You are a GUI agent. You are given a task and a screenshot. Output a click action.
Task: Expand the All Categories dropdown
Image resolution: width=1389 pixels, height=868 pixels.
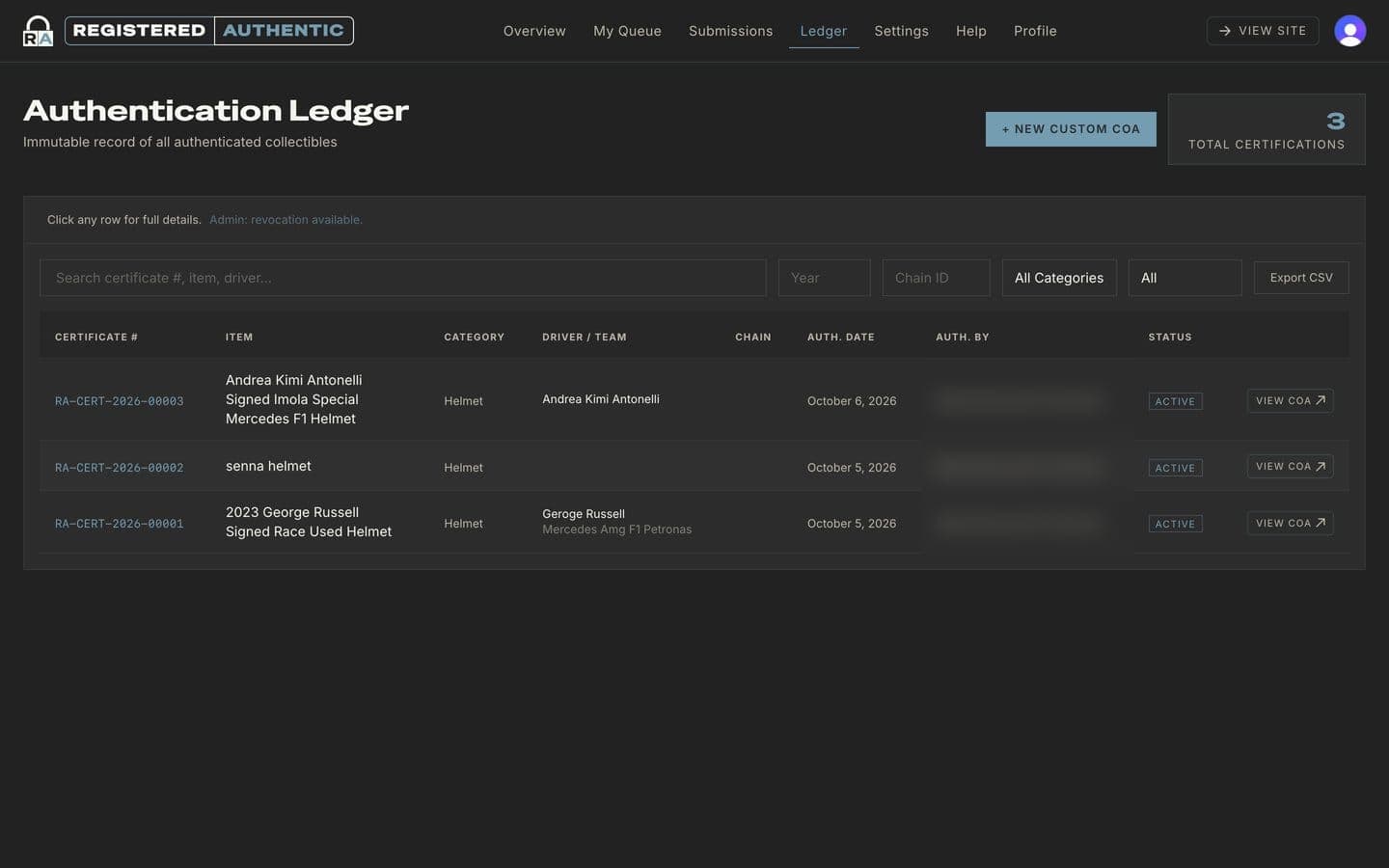[1059, 278]
